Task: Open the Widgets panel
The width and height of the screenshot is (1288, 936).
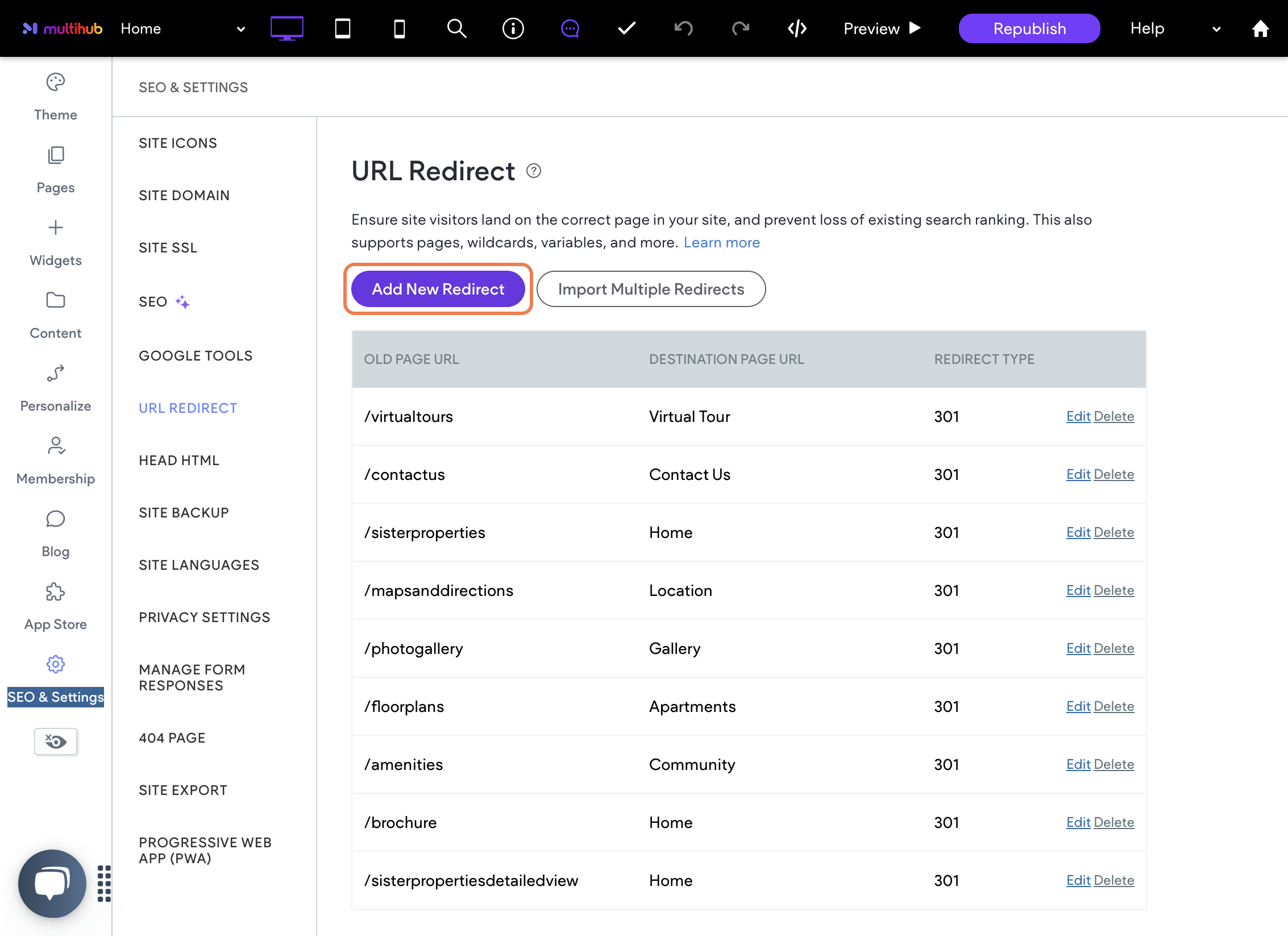Action: click(56, 243)
